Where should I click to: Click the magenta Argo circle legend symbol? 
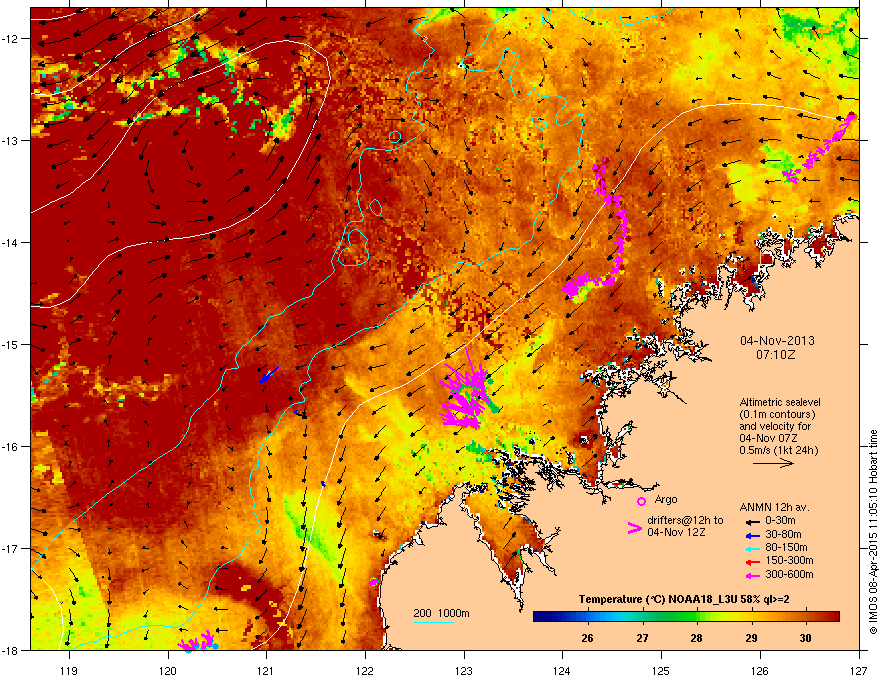(641, 501)
